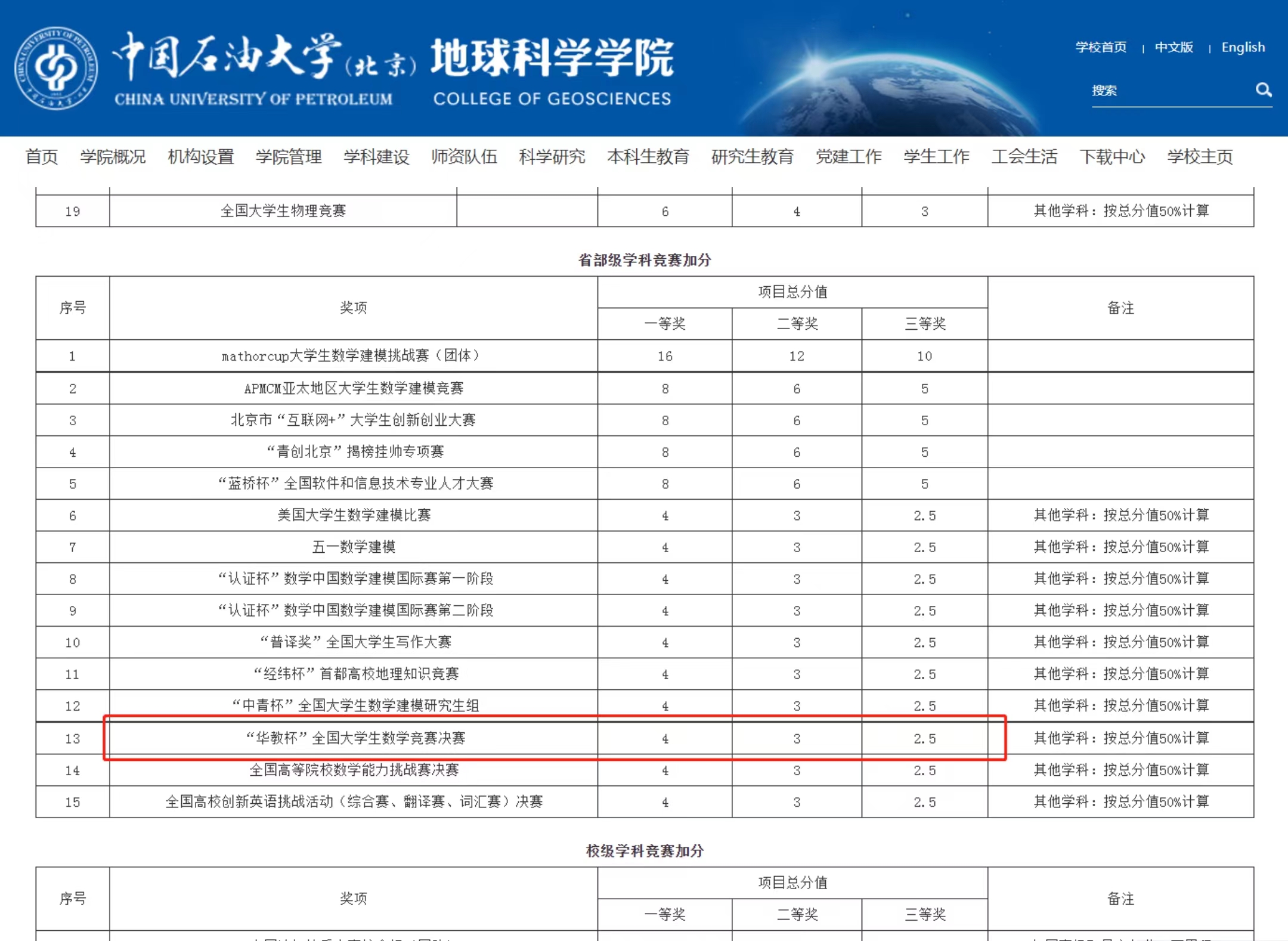Open the 师资队伍 menu item

pos(465,157)
